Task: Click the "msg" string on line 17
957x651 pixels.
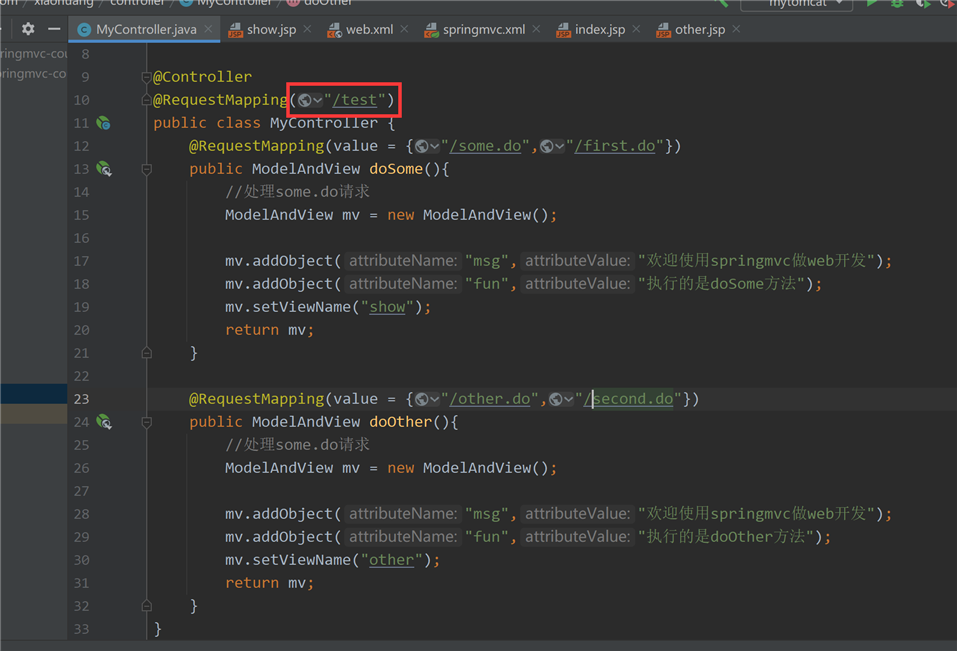Action: point(486,261)
